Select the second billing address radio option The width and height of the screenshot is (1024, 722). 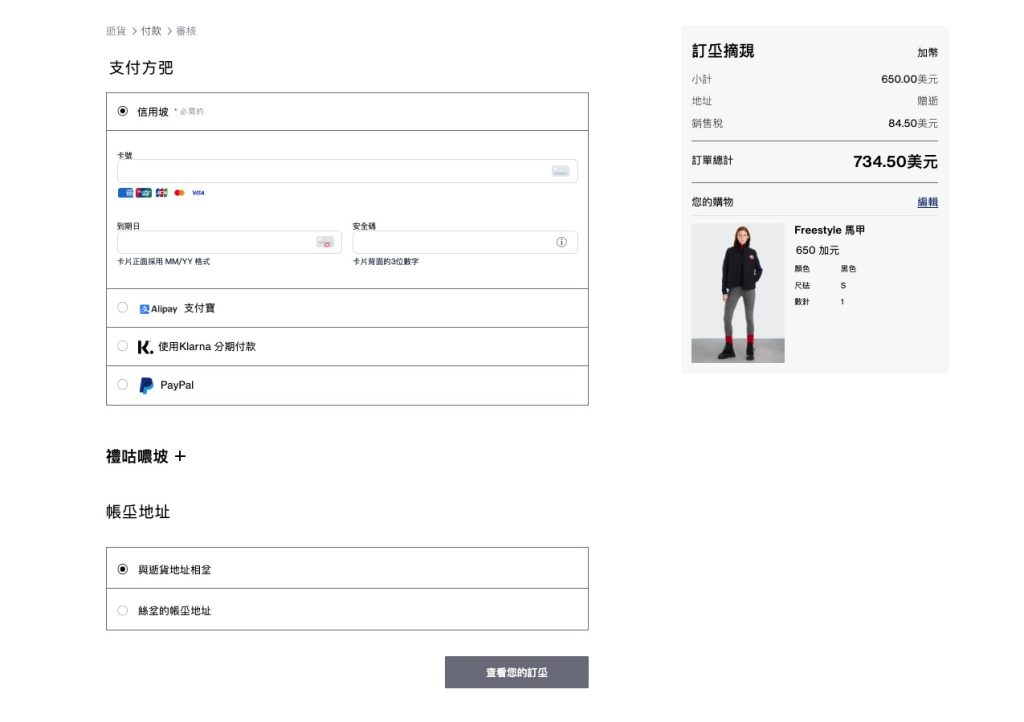click(123, 610)
